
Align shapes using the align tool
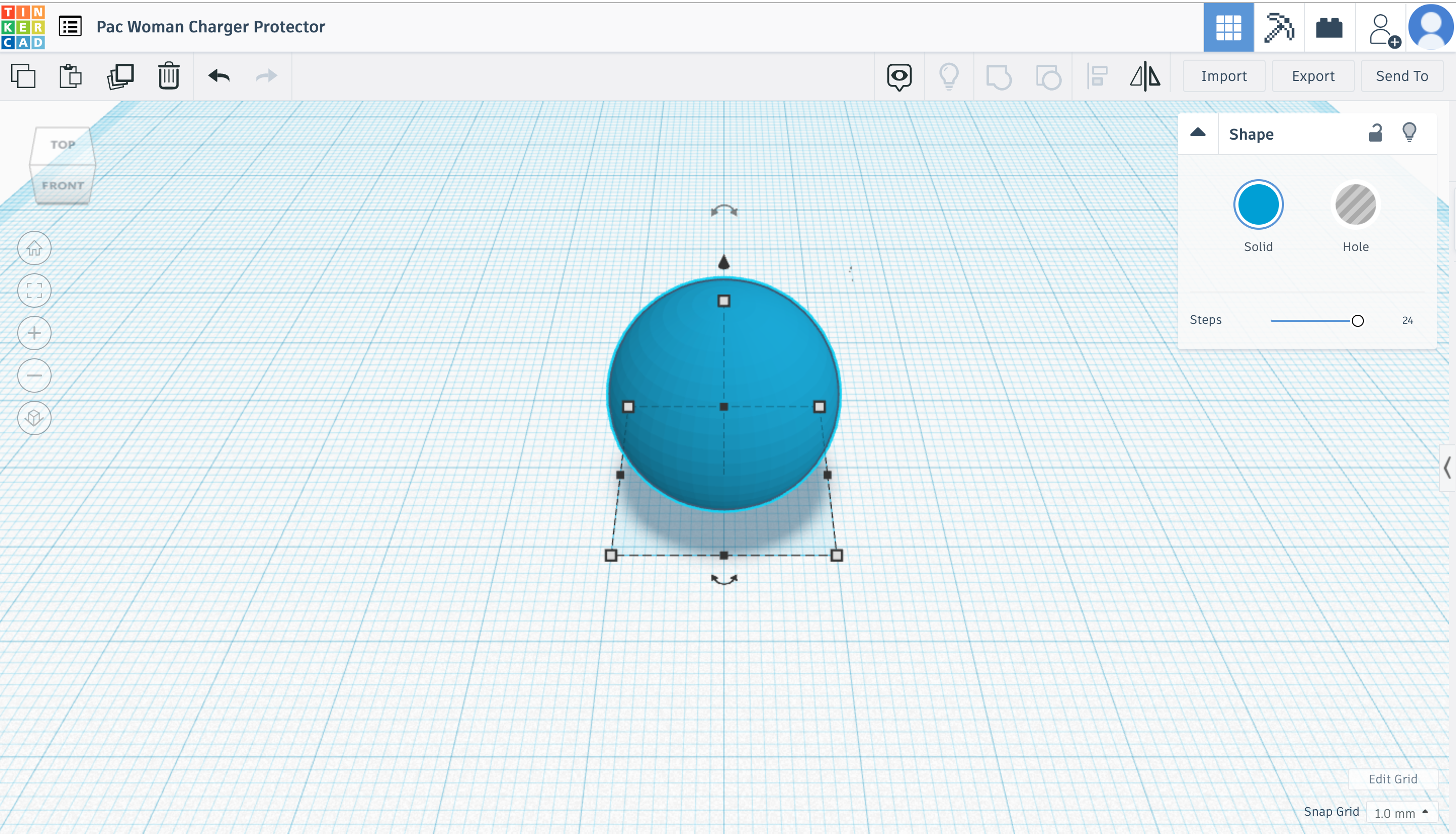pyautogui.click(x=1096, y=76)
